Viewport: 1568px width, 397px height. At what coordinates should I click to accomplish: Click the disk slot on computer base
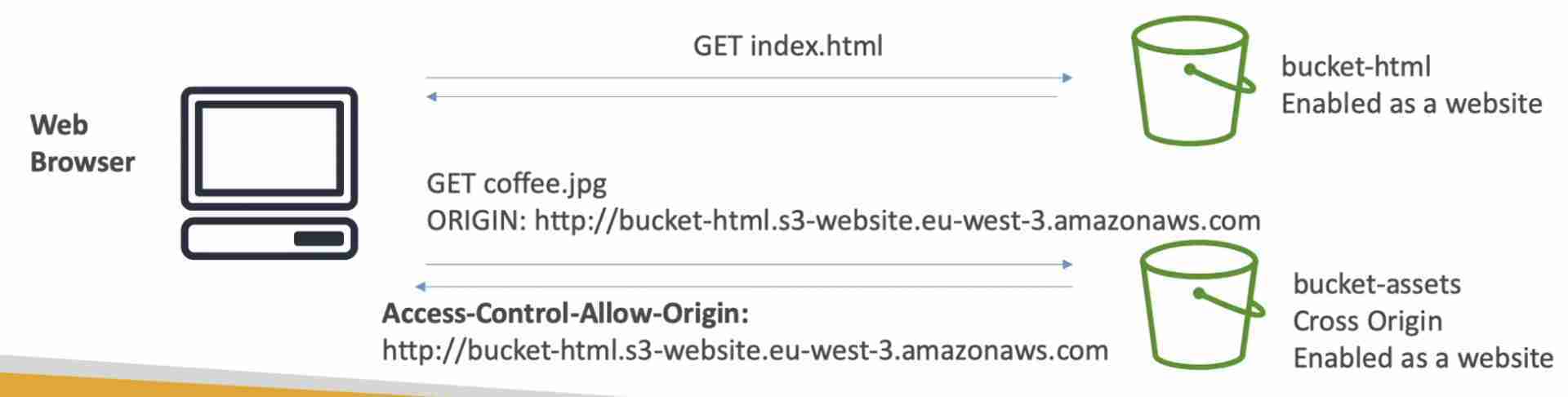point(318,239)
